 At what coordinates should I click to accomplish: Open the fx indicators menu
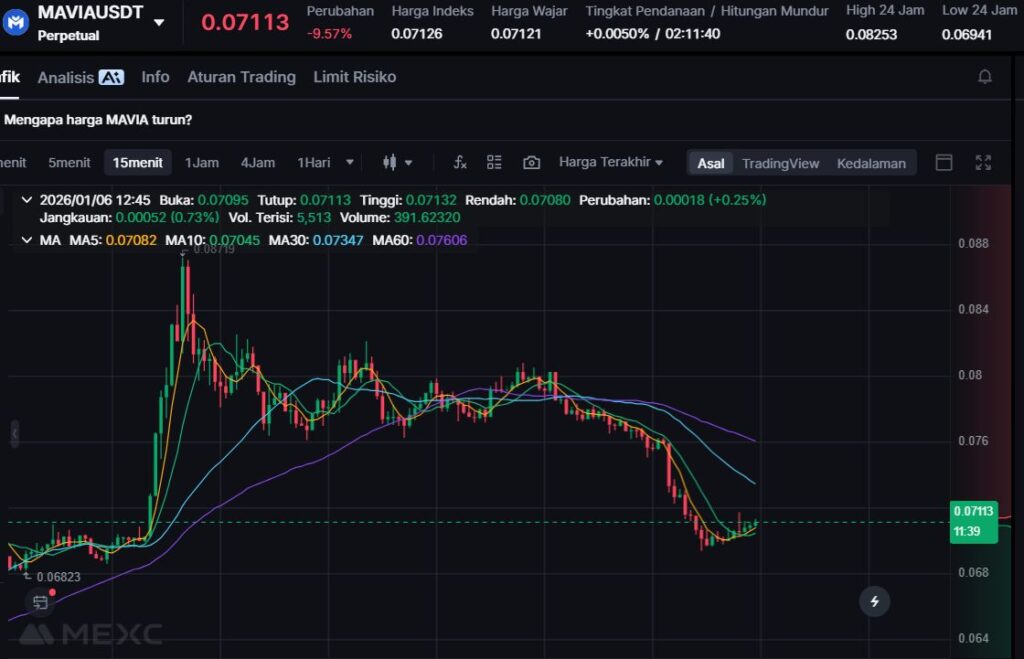pos(460,163)
